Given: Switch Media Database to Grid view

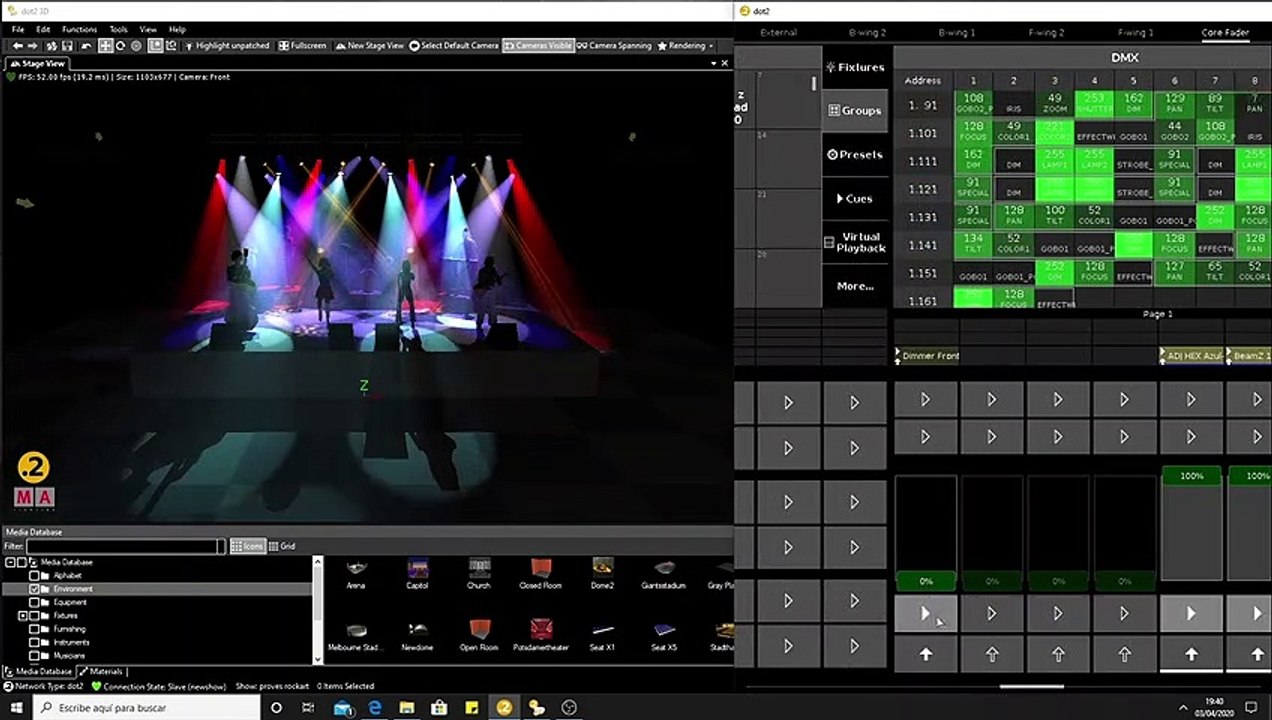Looking at the screenshot, I should [282, 547].
